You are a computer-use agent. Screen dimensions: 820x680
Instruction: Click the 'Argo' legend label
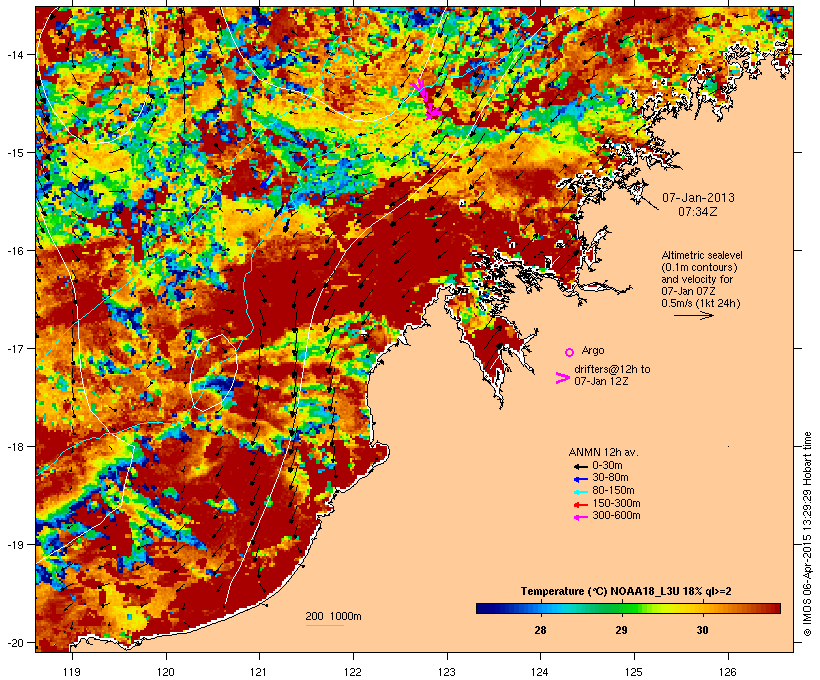coord(593,350)
